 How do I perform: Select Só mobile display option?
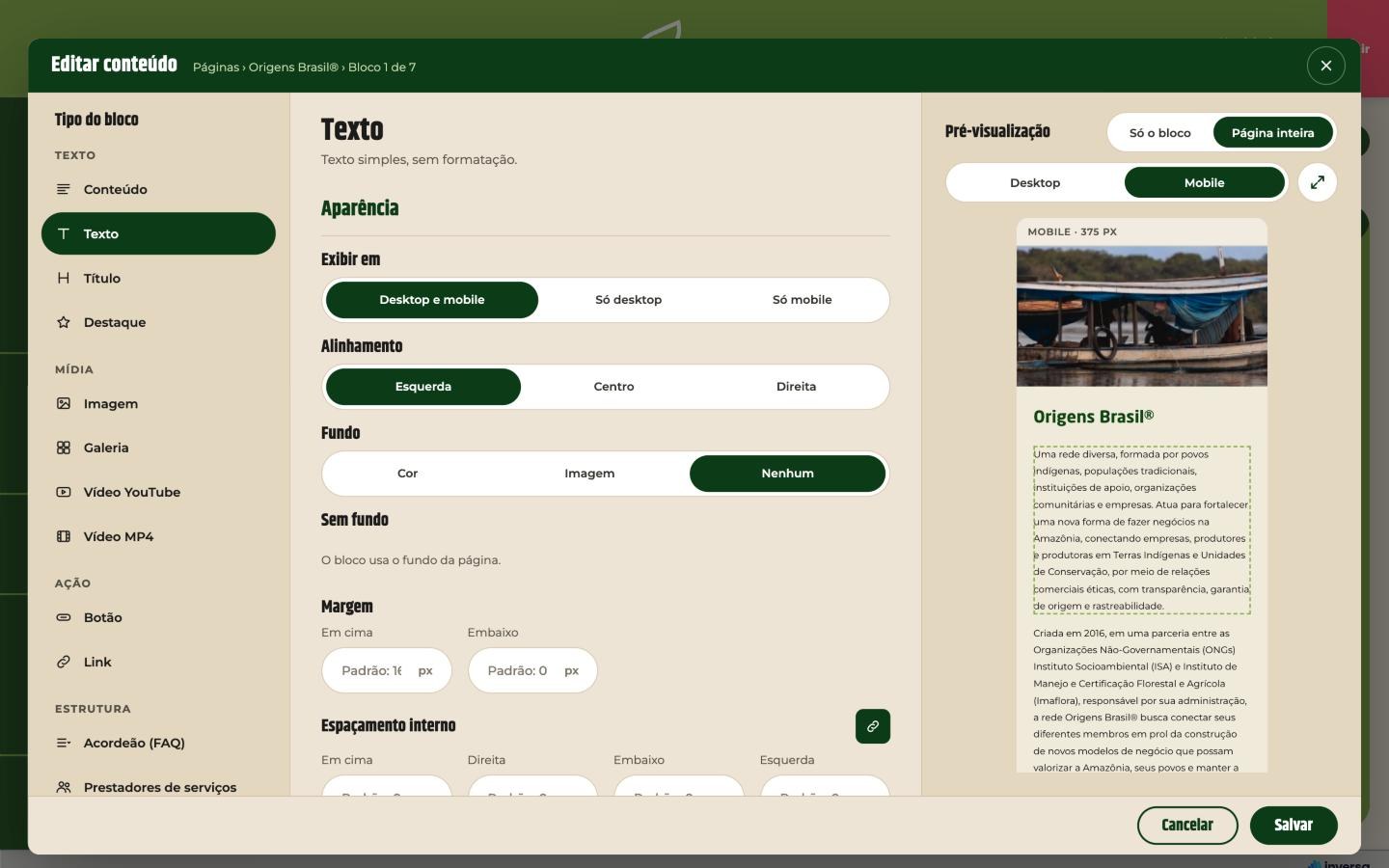pyautogui.click(x=802, y=300)
